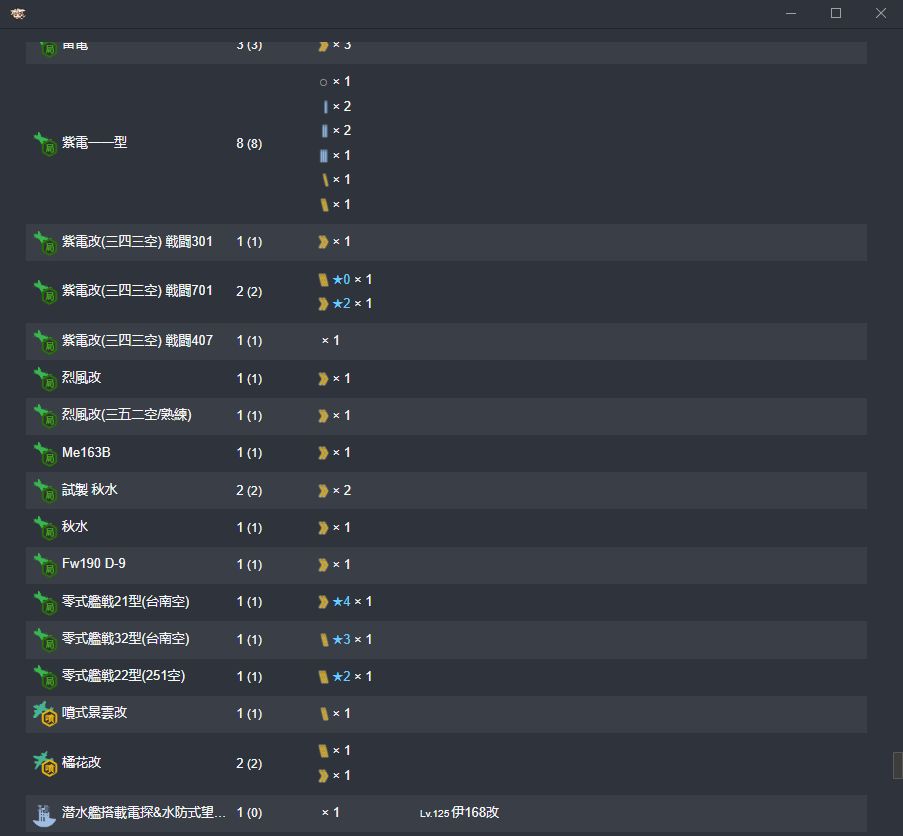Click the aircraft icon beside 試製 秋水
Screen dimensions: 903x836
pyautogui.click(x=45, y=491)
